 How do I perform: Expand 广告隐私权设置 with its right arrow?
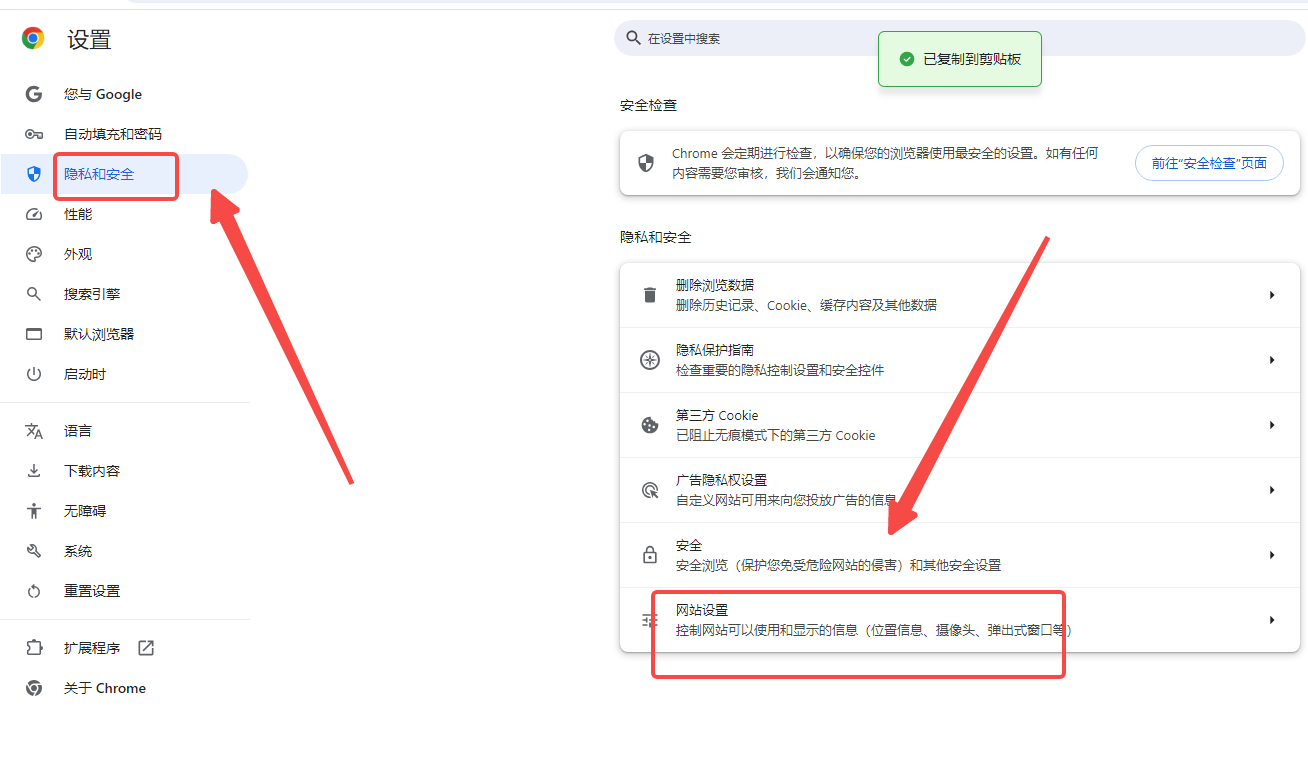click(x=1272, y=490)
